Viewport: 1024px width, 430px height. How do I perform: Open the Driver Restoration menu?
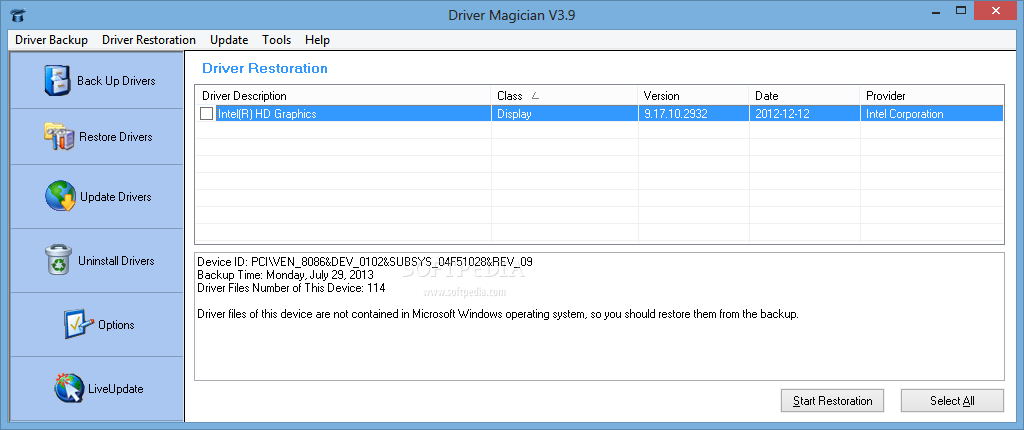point(149,40)
